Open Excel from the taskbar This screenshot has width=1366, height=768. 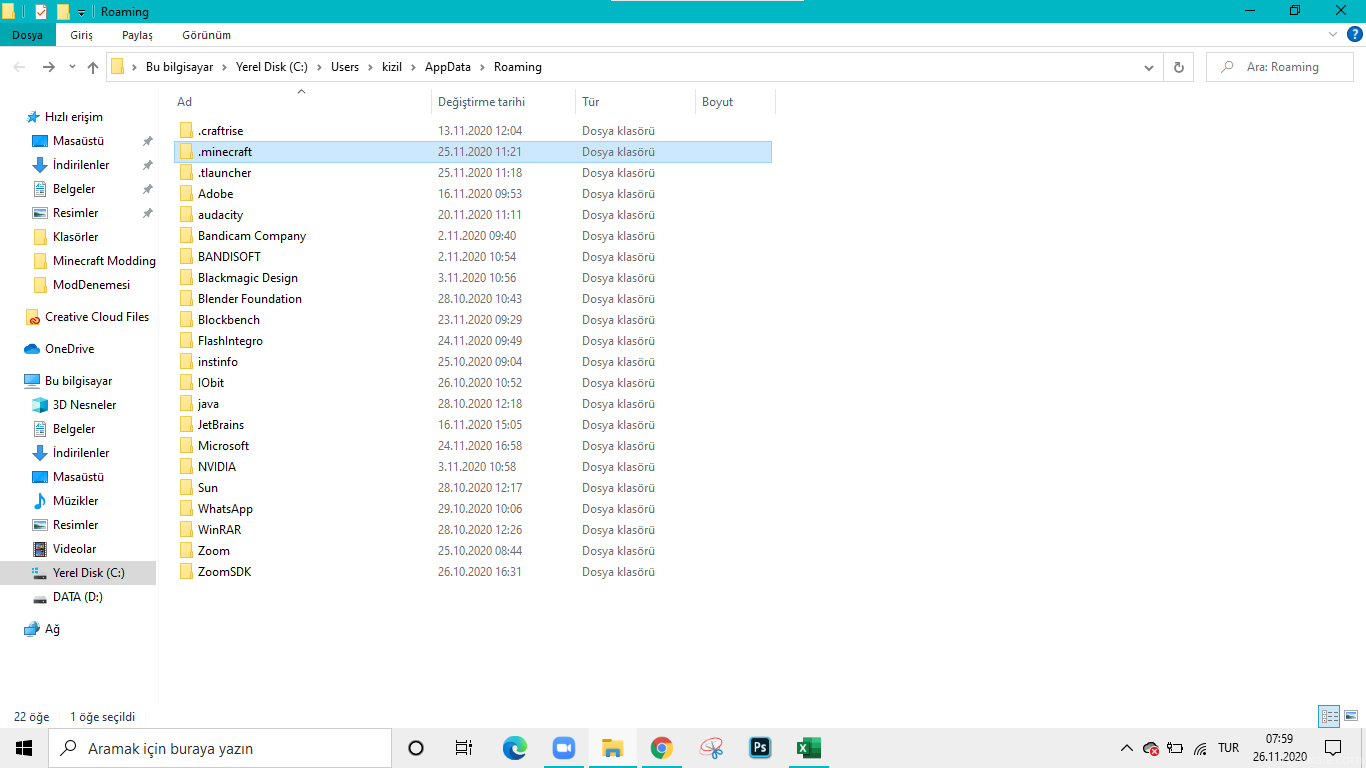click(x=808, y=748)
